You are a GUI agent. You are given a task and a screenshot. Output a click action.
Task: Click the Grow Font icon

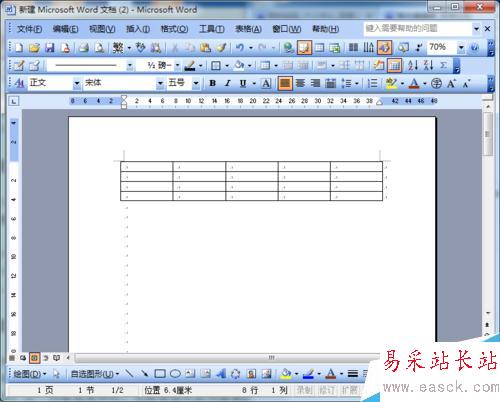point(451,83)
